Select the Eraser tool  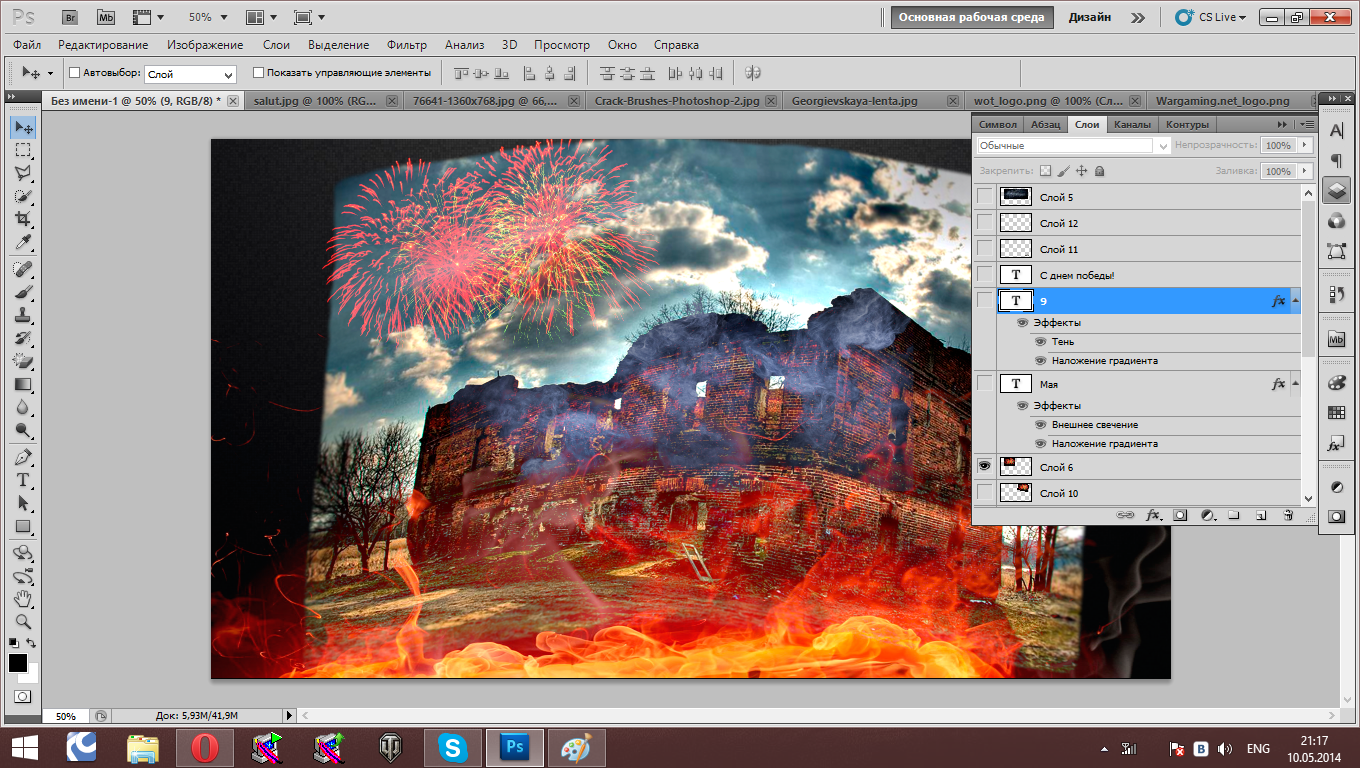click(23, 362)
